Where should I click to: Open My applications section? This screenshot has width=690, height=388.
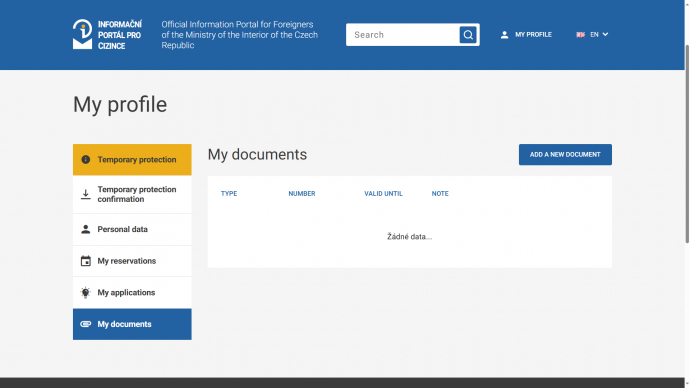[x=132, y=293]
